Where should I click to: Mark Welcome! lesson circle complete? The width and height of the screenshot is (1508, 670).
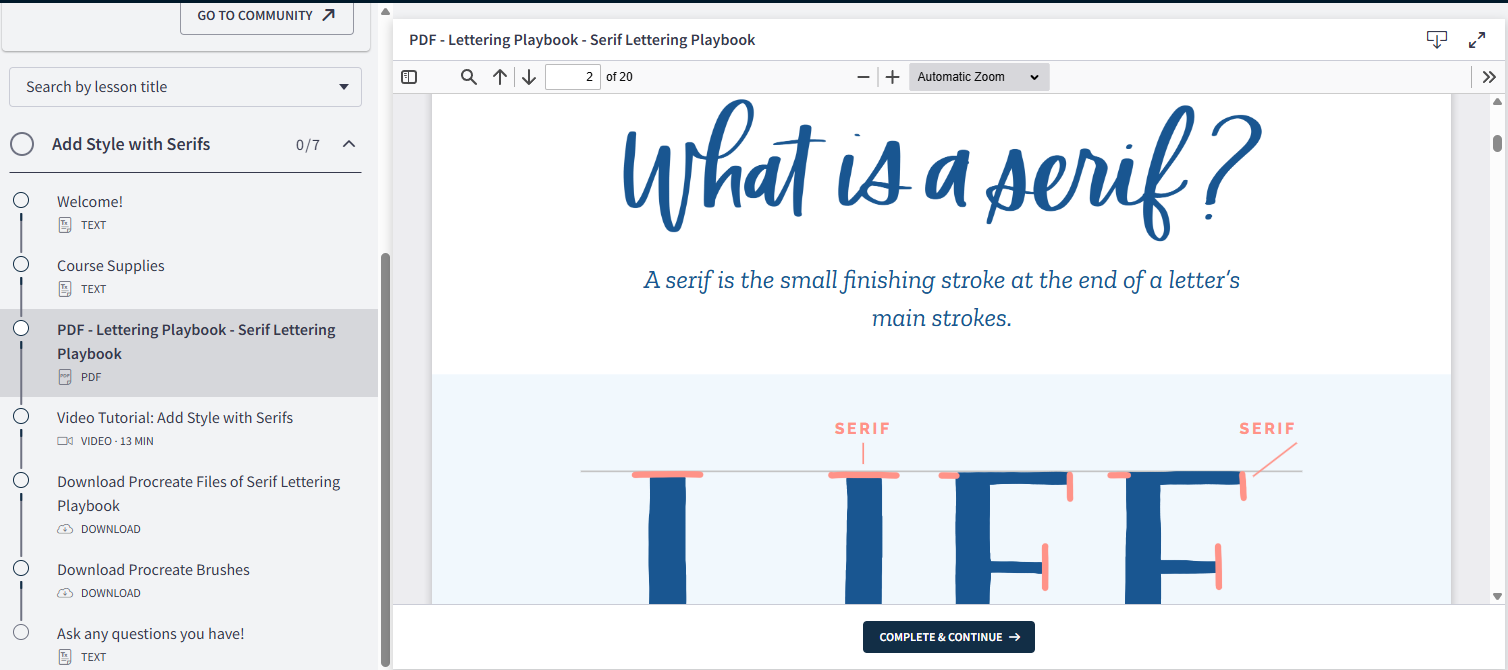21,200
